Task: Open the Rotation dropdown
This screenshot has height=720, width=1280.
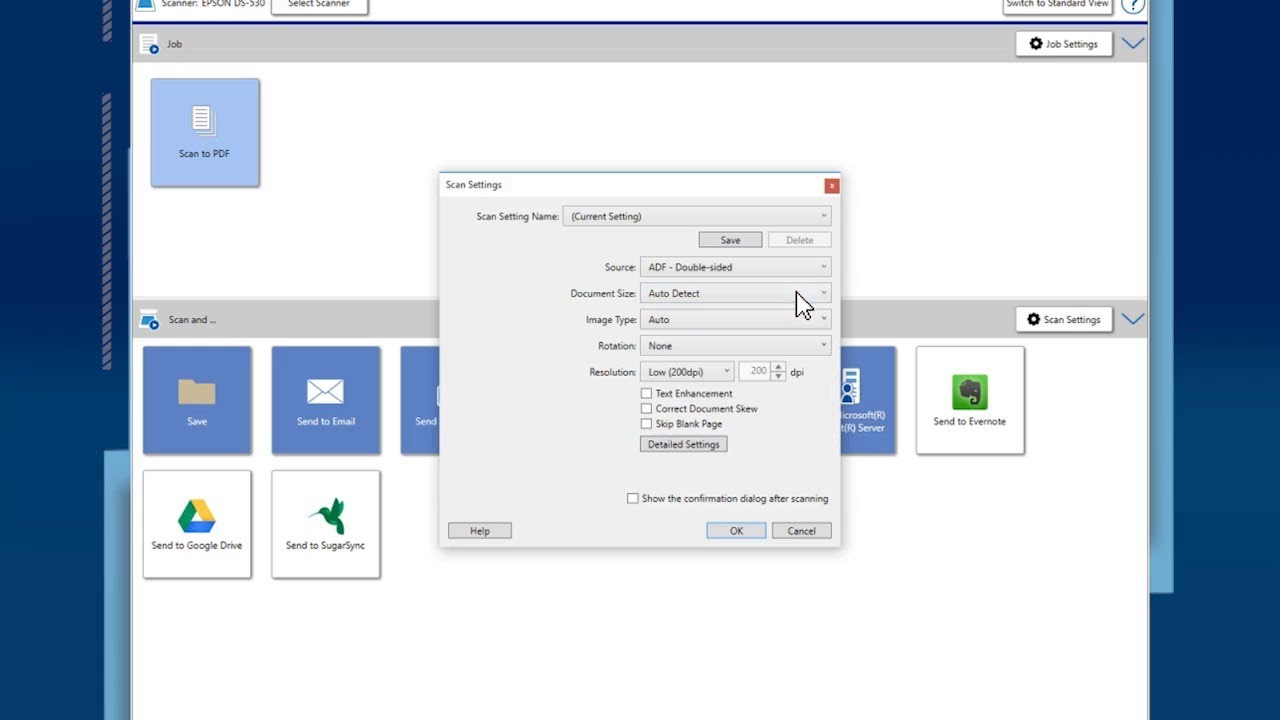Action: click(735, 345)
